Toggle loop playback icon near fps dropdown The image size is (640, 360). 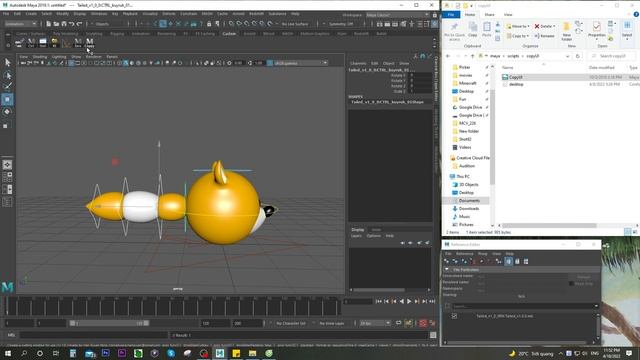point(399,323)
